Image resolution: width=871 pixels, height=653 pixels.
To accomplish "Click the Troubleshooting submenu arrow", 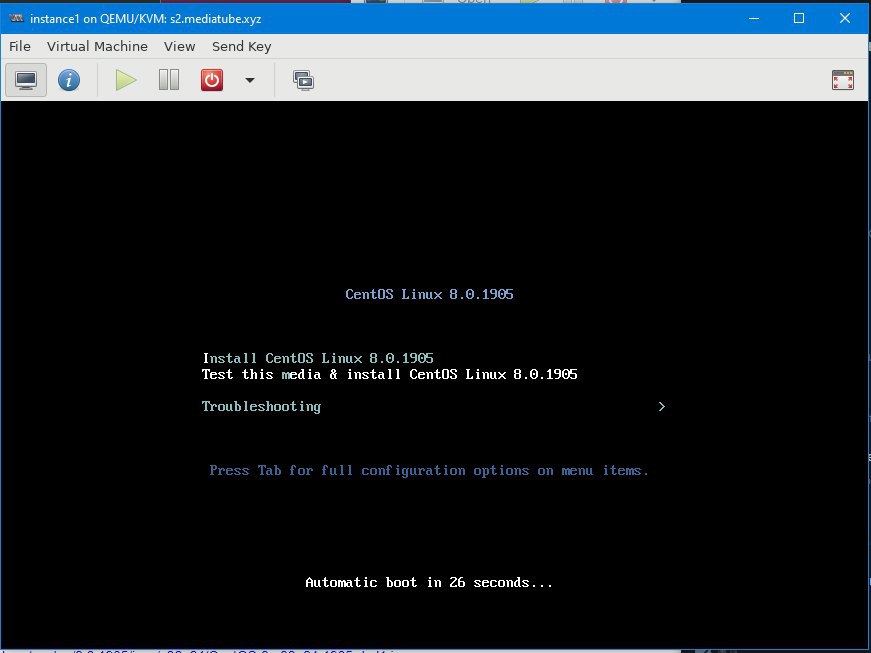I will [x=661, y=407].
